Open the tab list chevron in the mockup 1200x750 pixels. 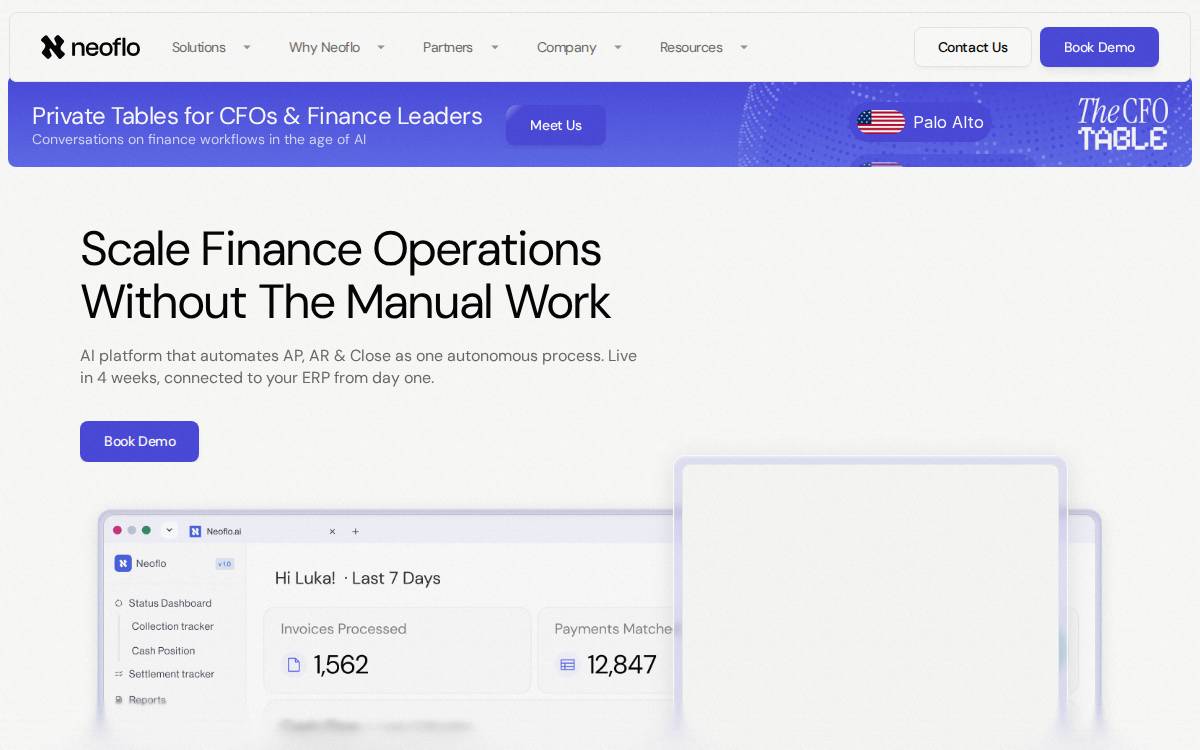[169, 530]
